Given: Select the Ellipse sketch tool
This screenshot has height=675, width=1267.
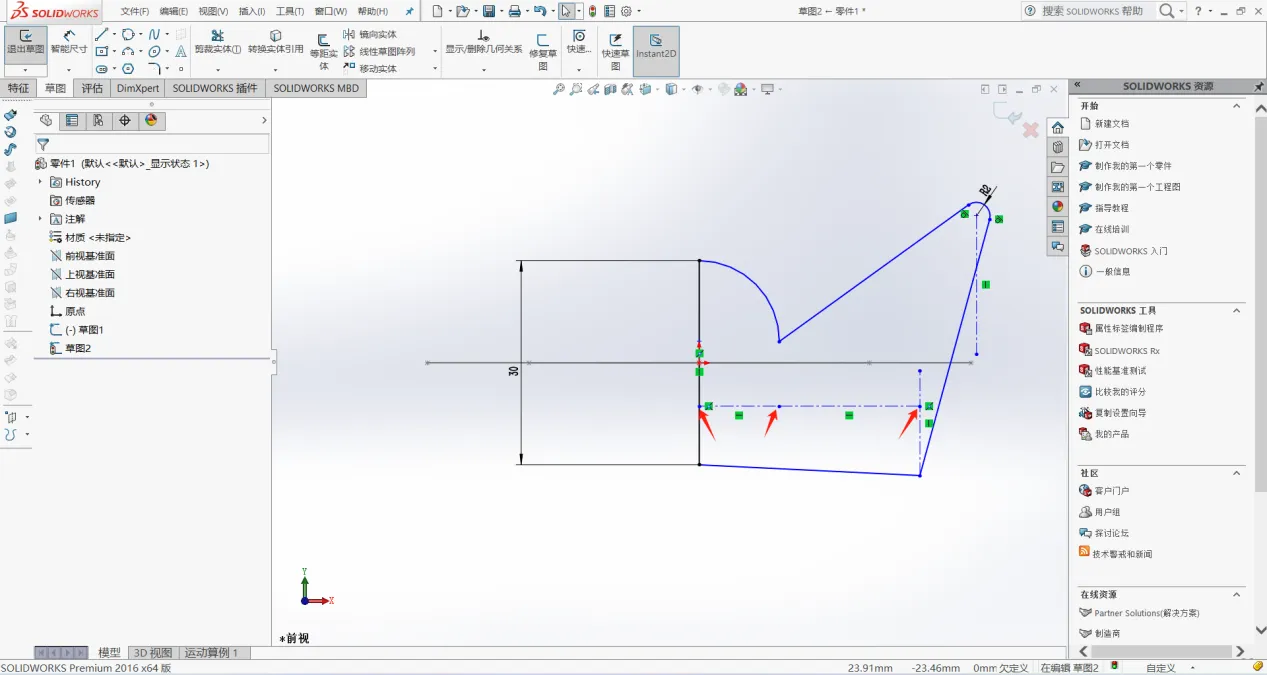Looking at the screenshot, I should [154, 51].
